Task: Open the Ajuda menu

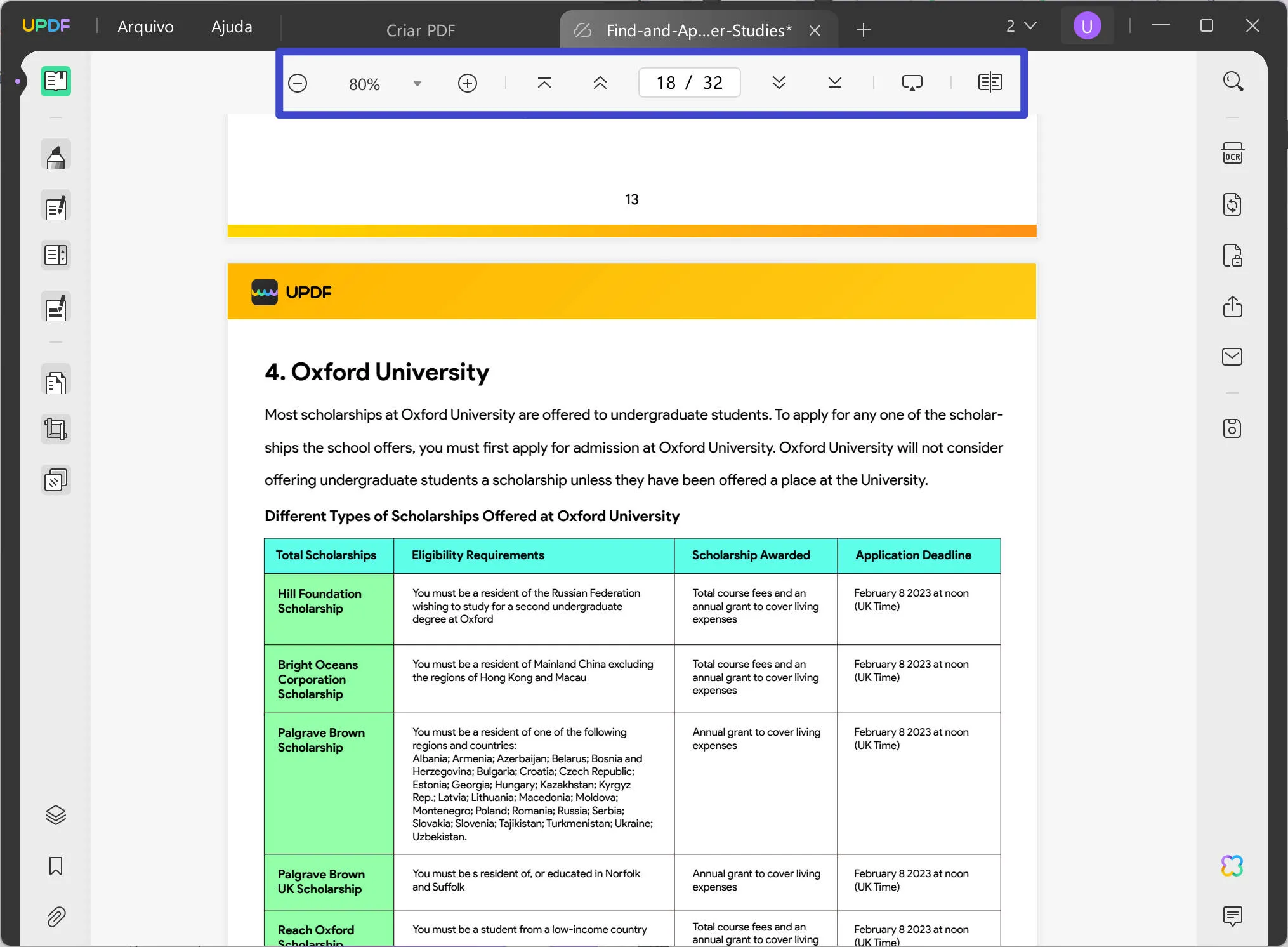Action: (232, 27)
